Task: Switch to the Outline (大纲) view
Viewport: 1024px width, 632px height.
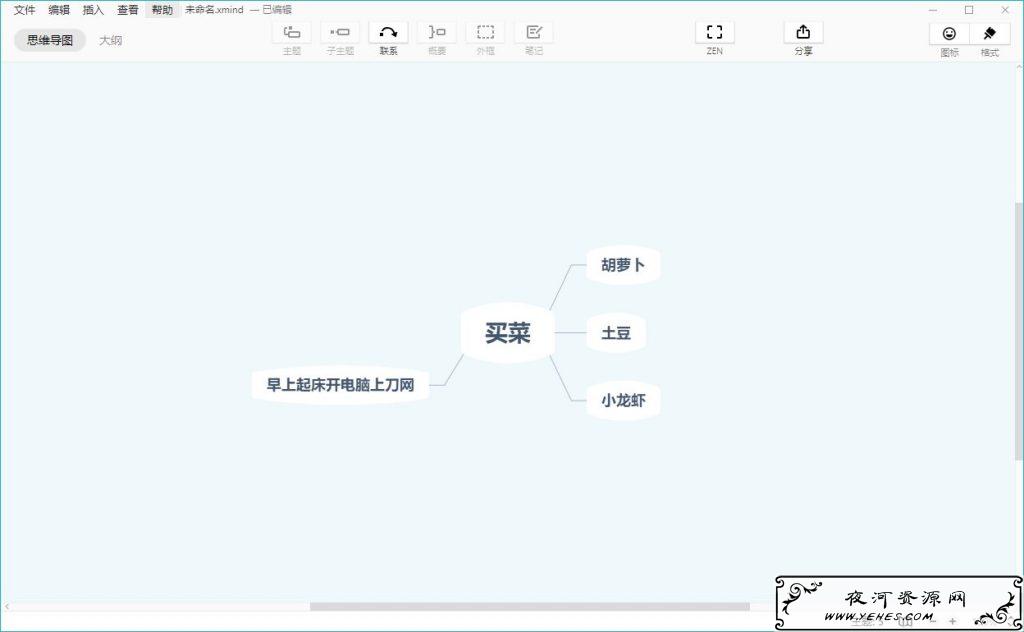Action: pyautogui.click(x=110, y=40)
